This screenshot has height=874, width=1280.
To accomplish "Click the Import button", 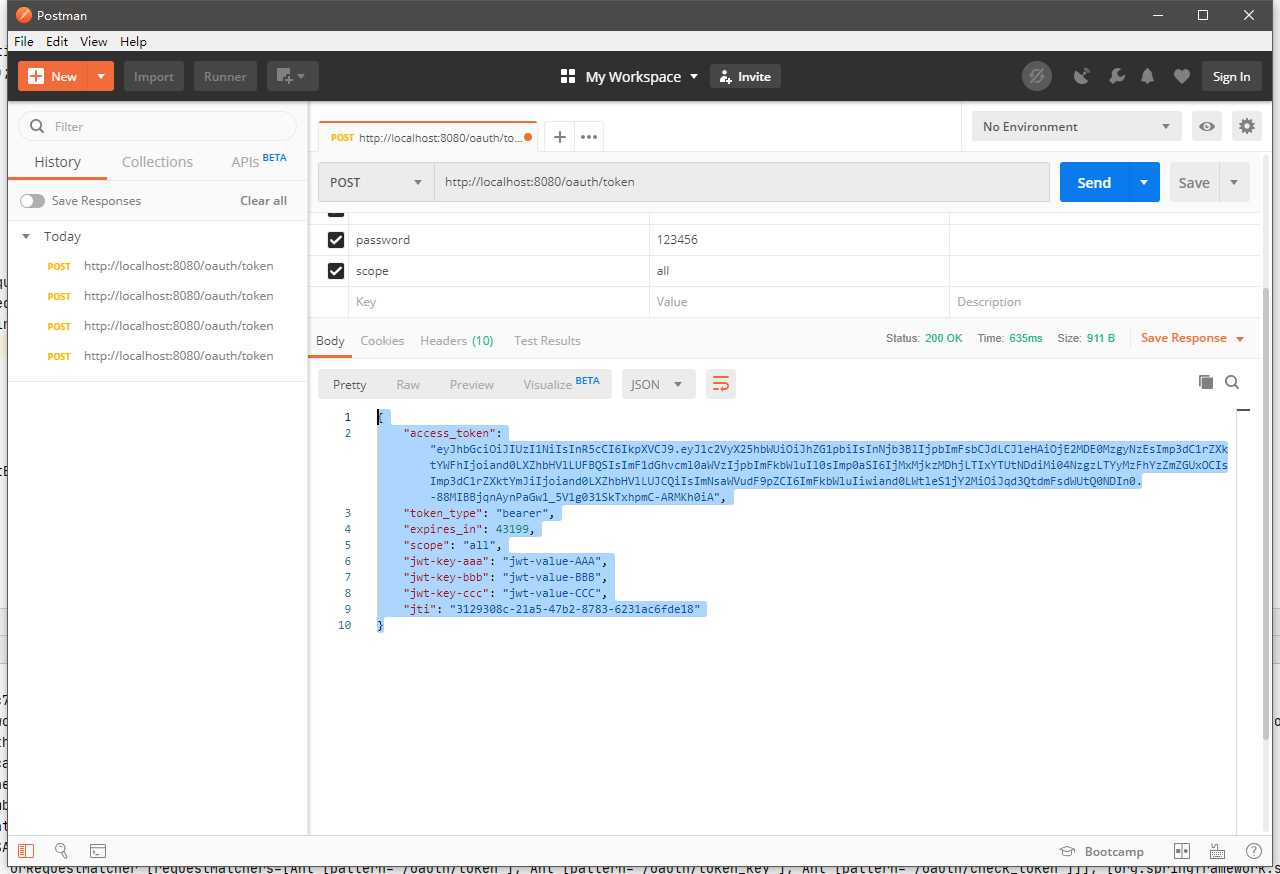I will 154,76.
